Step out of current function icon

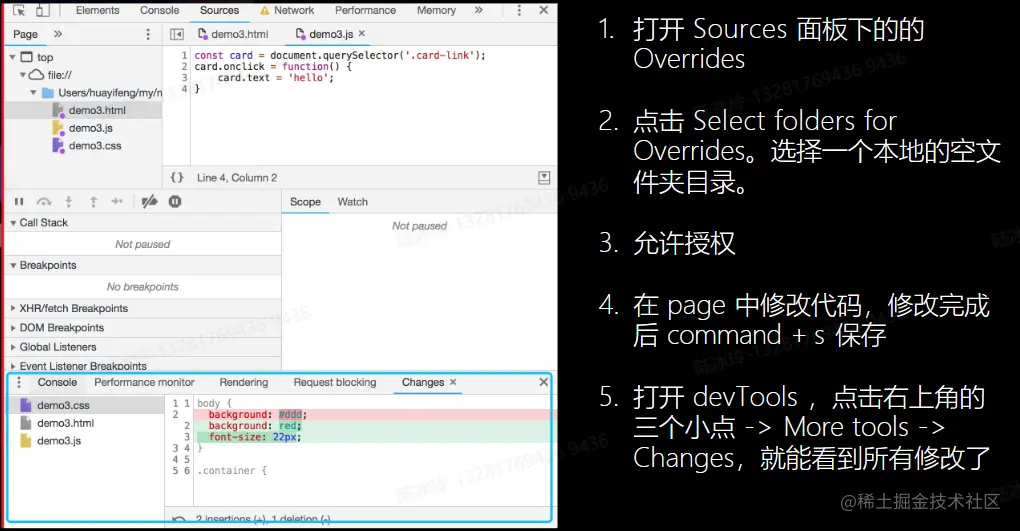93,202
